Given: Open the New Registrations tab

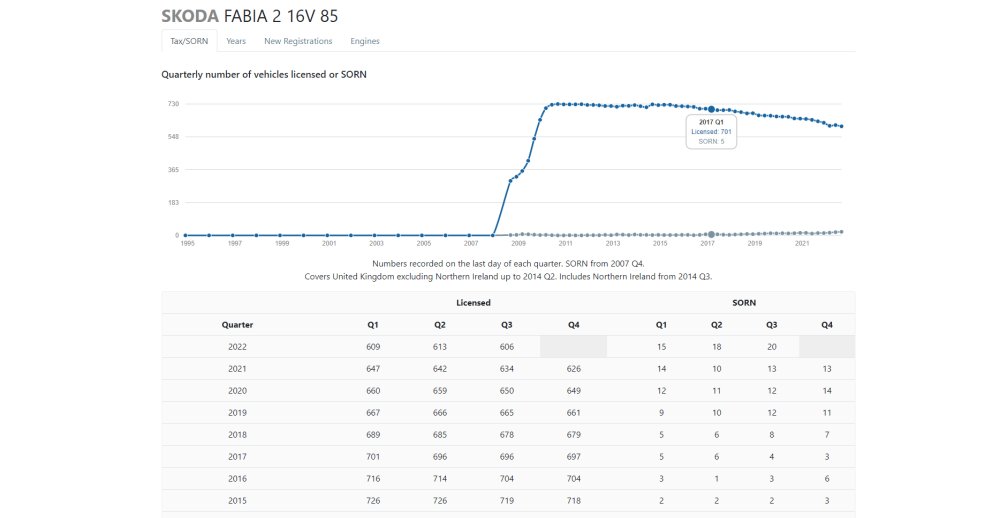Looking at the screenshot, I should point(298,41).
